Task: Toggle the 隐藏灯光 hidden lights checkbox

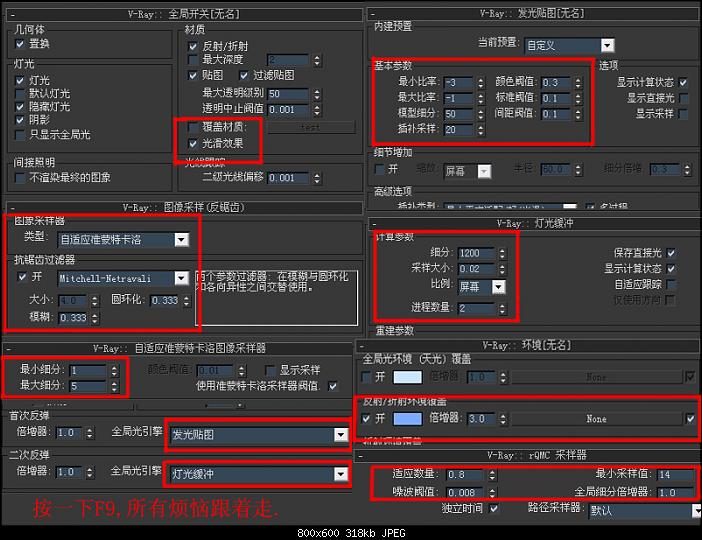Action: (20, 107)
